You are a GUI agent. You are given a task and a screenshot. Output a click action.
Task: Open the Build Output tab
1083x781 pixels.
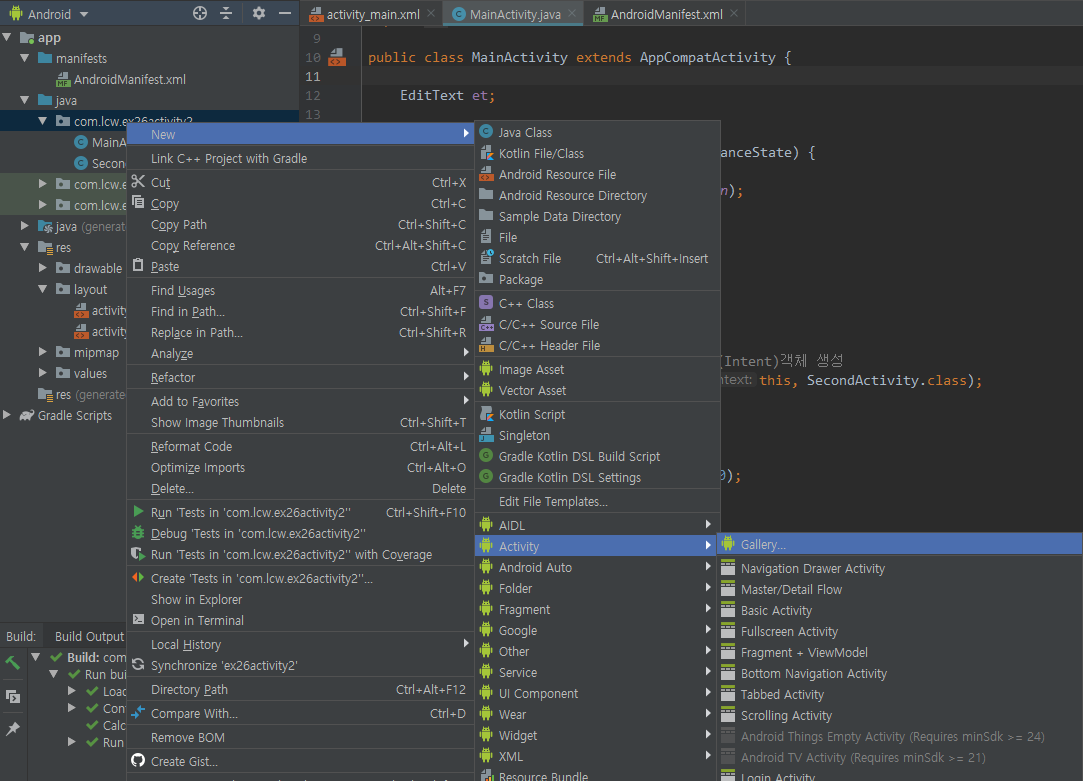click(x=89, y=636)
